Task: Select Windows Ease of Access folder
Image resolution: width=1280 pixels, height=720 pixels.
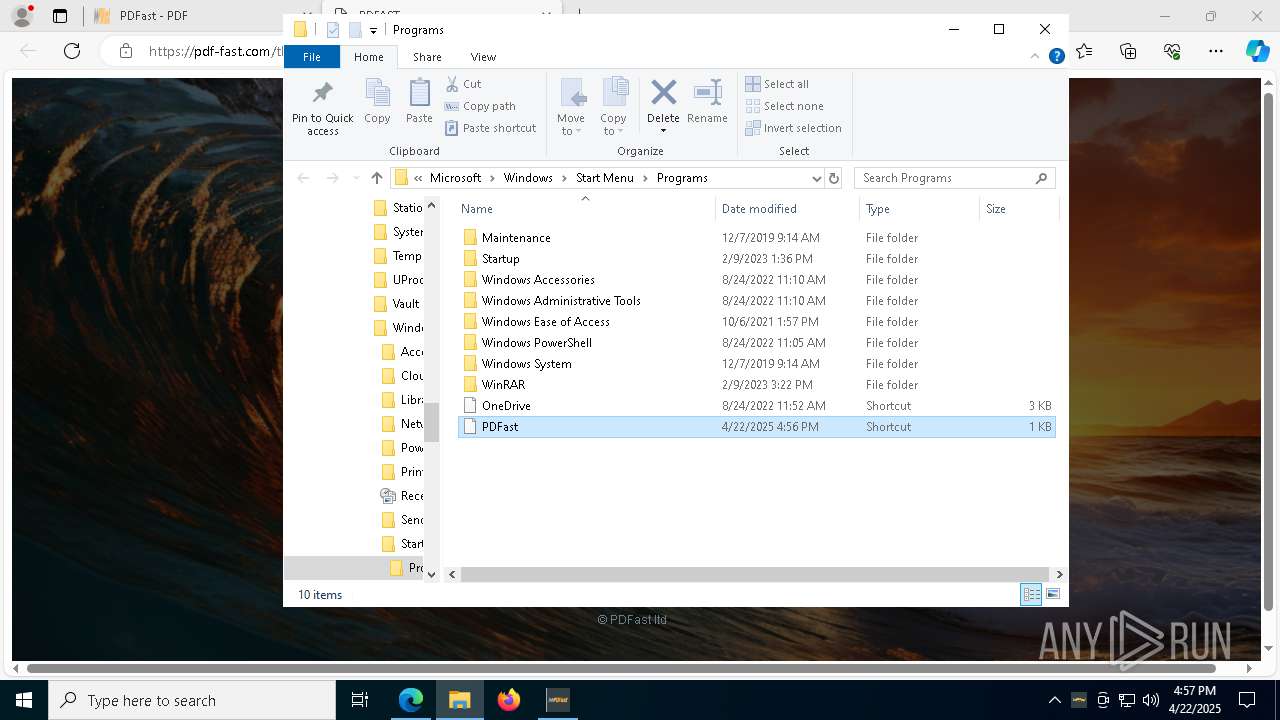Action: click(x=756, y=322)
